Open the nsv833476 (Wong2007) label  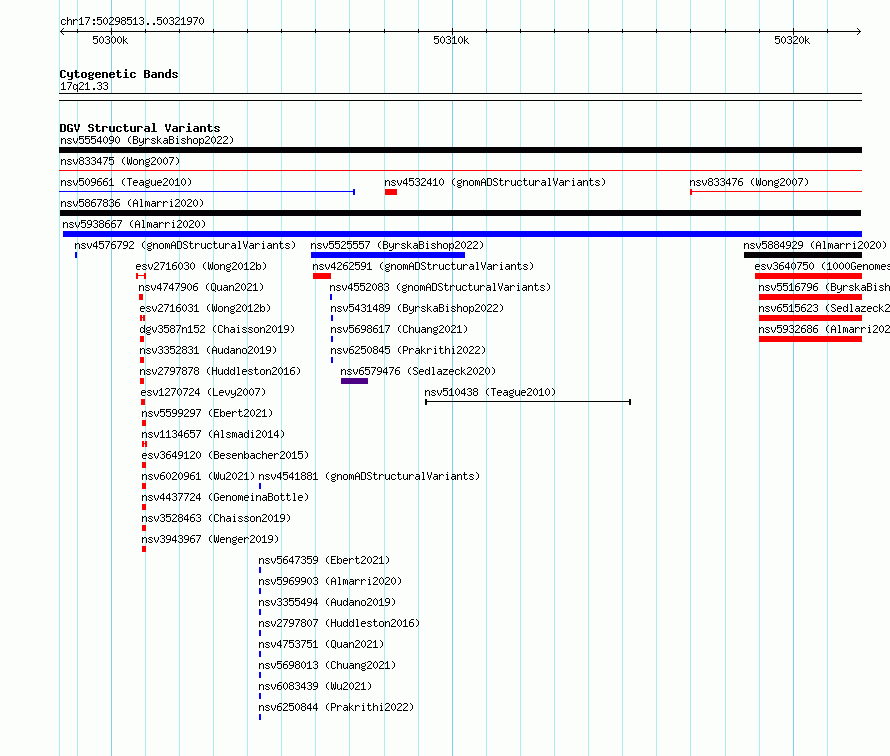[x=749, y=182]
